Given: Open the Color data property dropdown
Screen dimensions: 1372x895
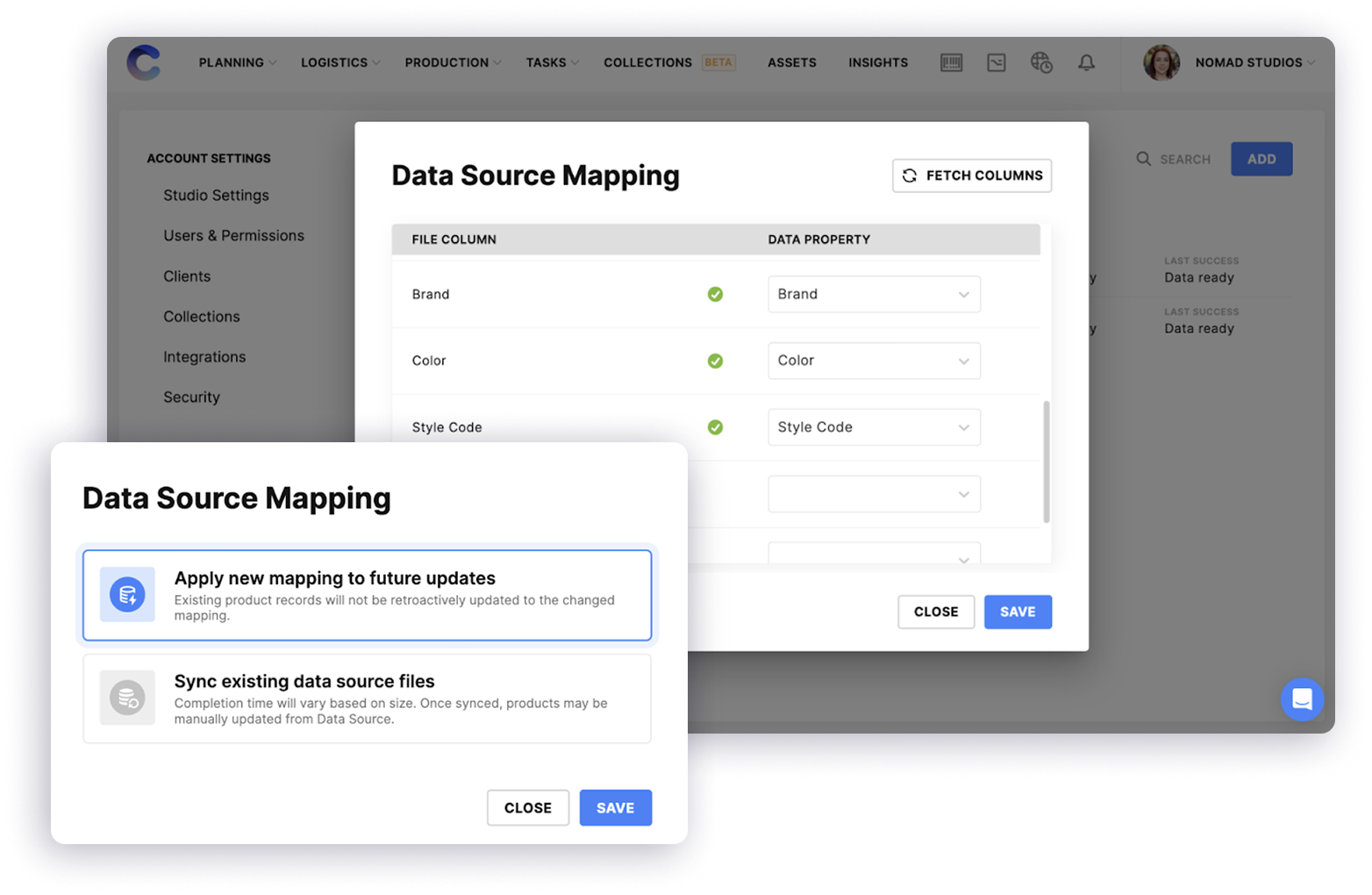Looking at the screenshot, I should [x=875, y=361].
